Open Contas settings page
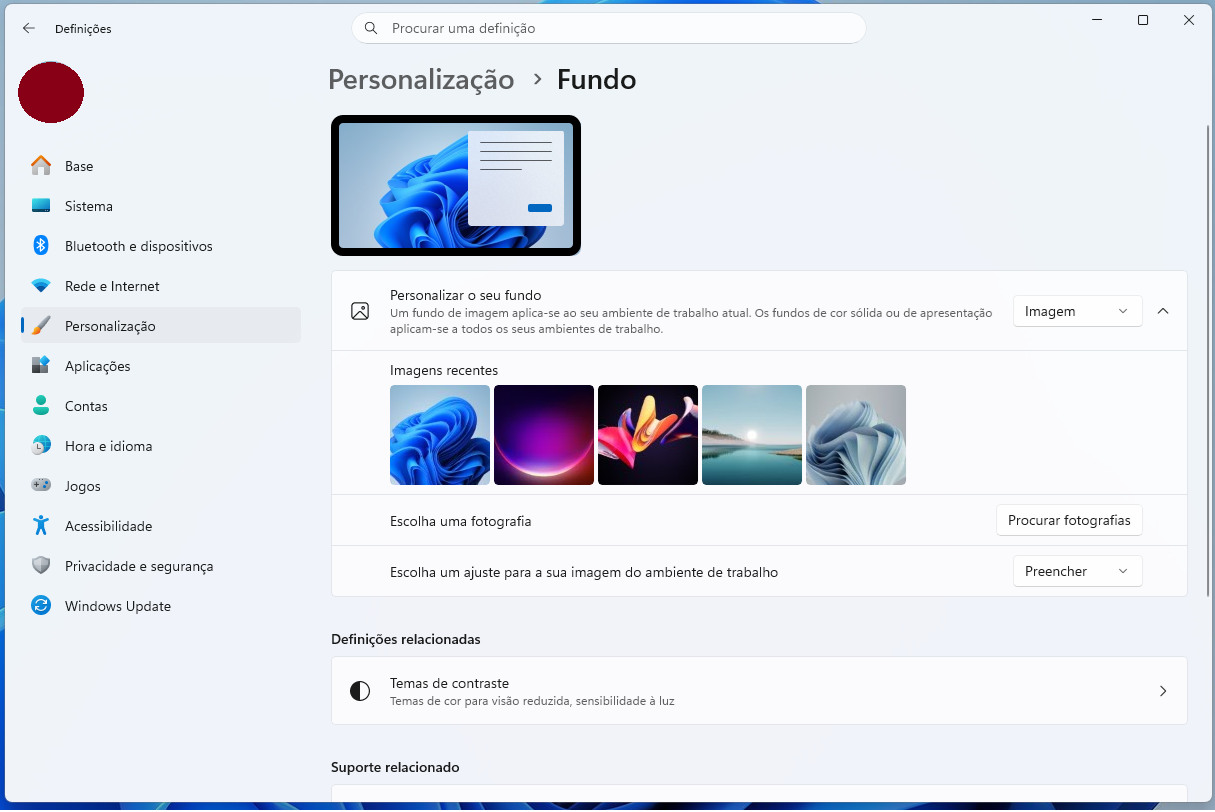The height and width of the screenshot is (812, 1215). coord(161,406)
